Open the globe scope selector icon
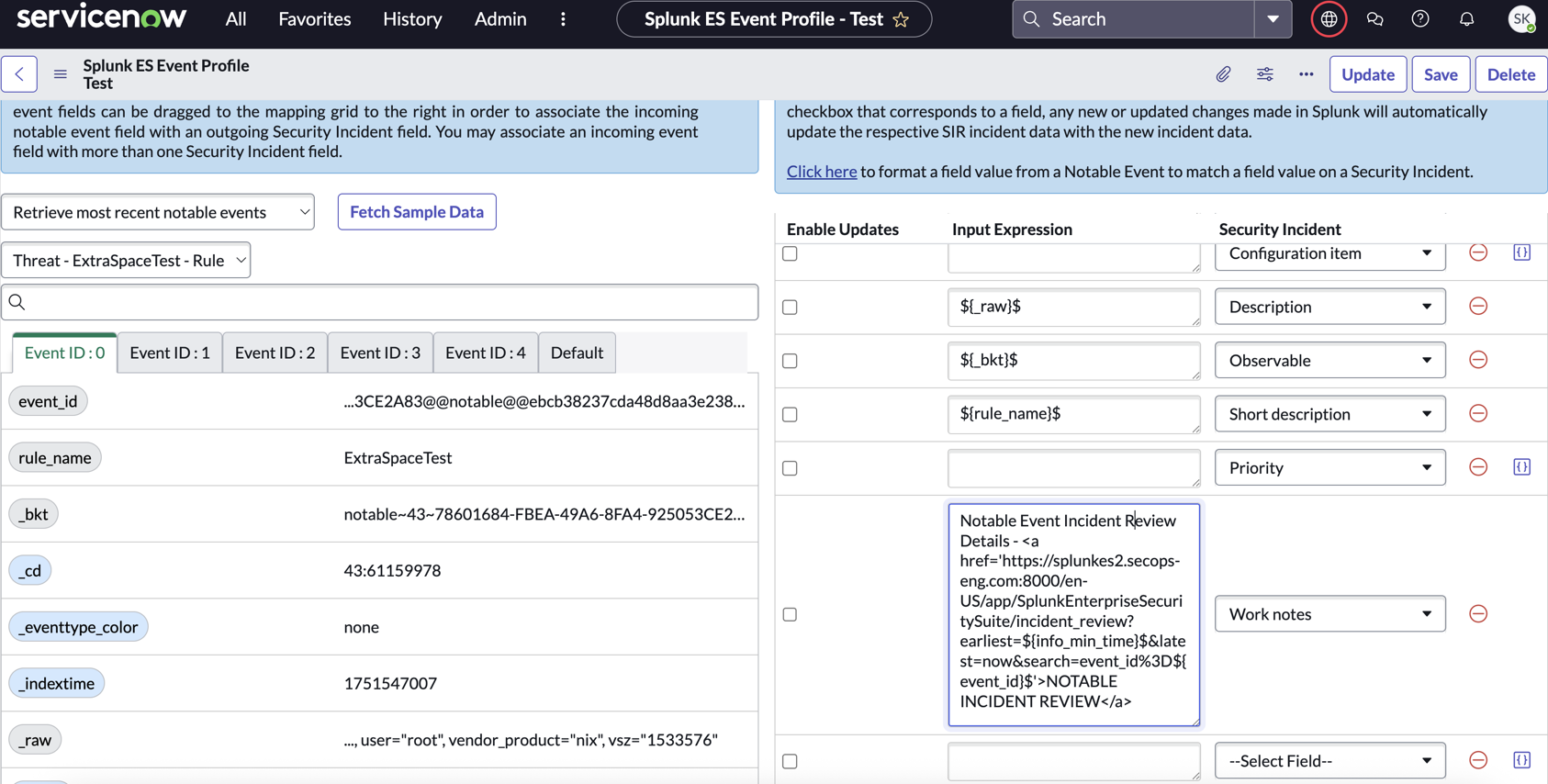The image size is (1548, 784). point(1329,19)
